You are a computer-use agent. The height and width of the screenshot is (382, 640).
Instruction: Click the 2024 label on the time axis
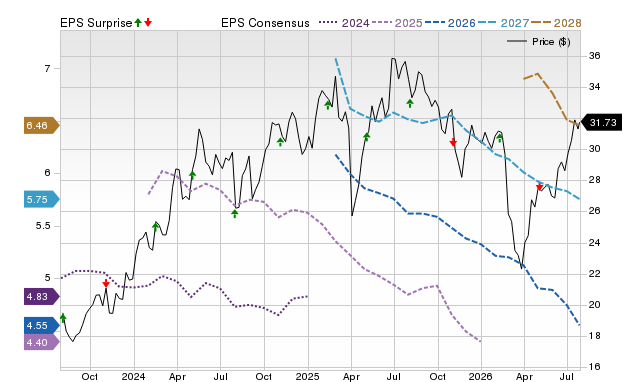pyautogui.click(x=133, y=376)
